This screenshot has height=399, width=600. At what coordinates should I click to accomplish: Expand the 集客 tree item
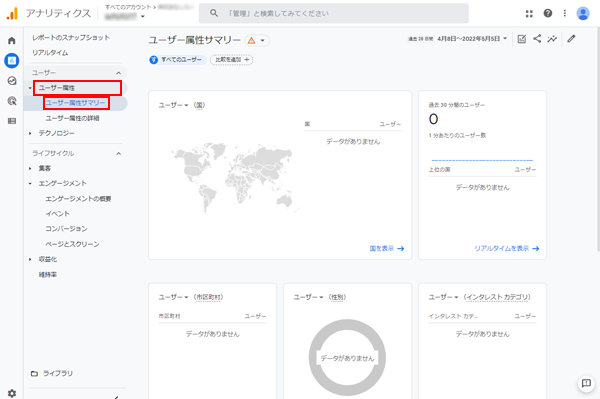pos(30,168)
